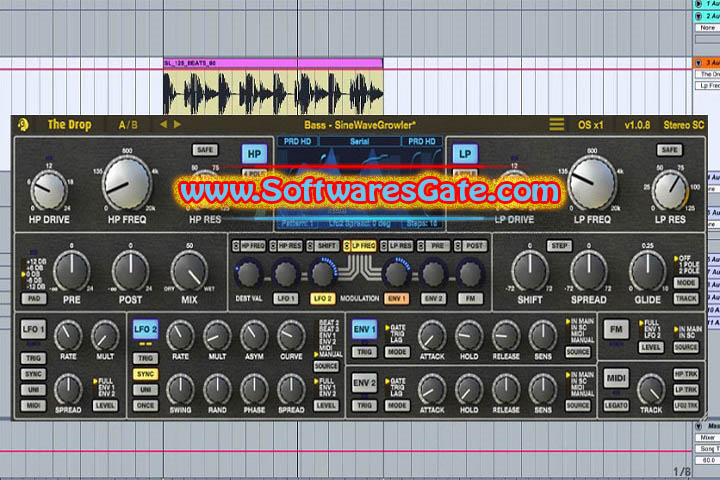Viewport: 720px width, 480px height.
Task: Click the large LP FREQ knob
Action: [592, 183]
